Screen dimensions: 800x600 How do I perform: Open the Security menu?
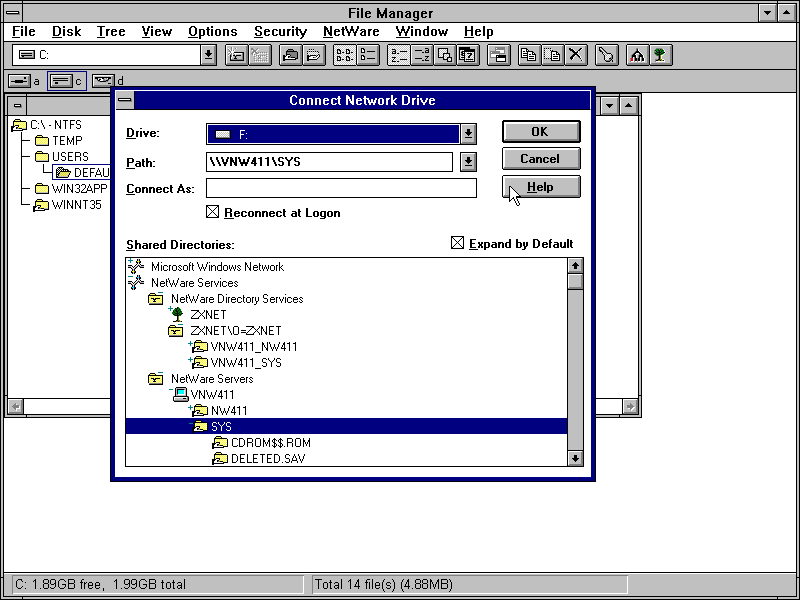coord(281,32)
